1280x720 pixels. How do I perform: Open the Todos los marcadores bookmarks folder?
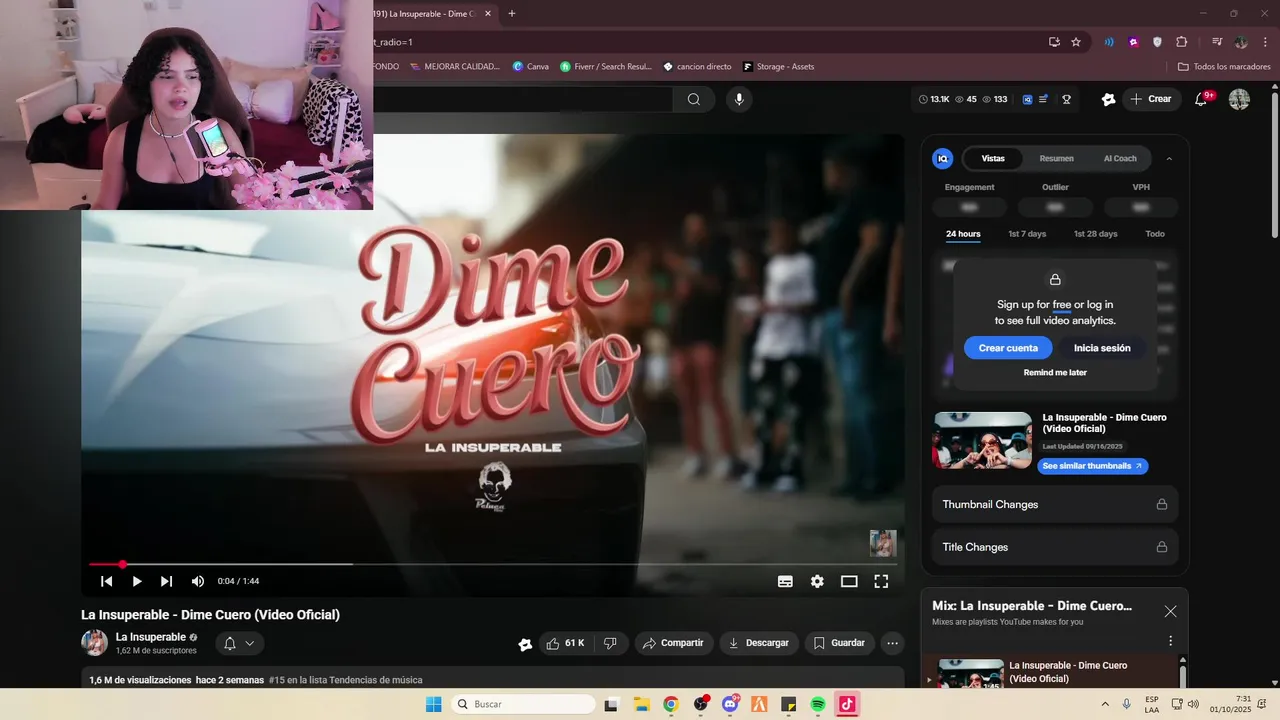1224,67
